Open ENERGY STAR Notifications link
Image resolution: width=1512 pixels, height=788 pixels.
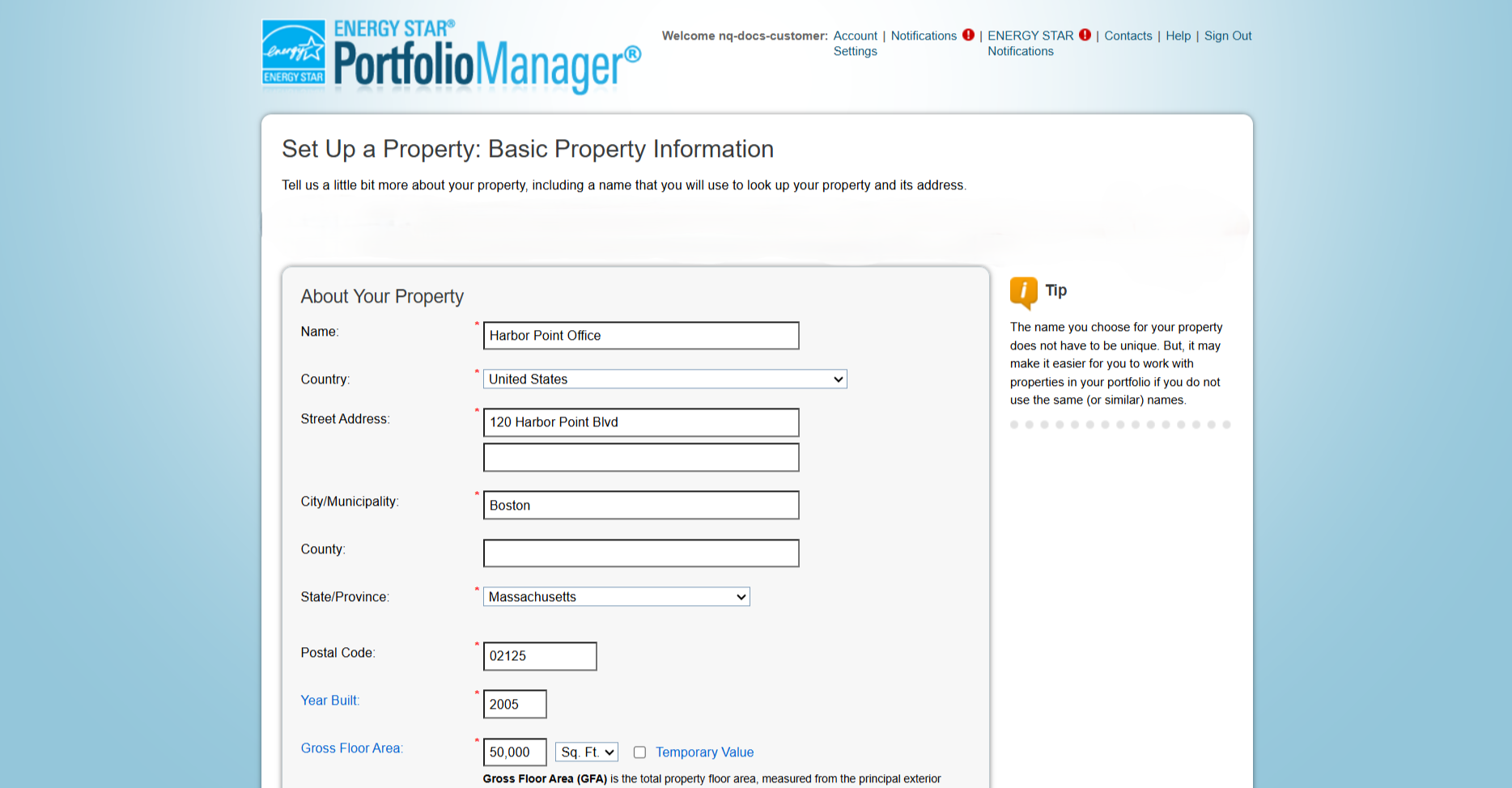1030,43
